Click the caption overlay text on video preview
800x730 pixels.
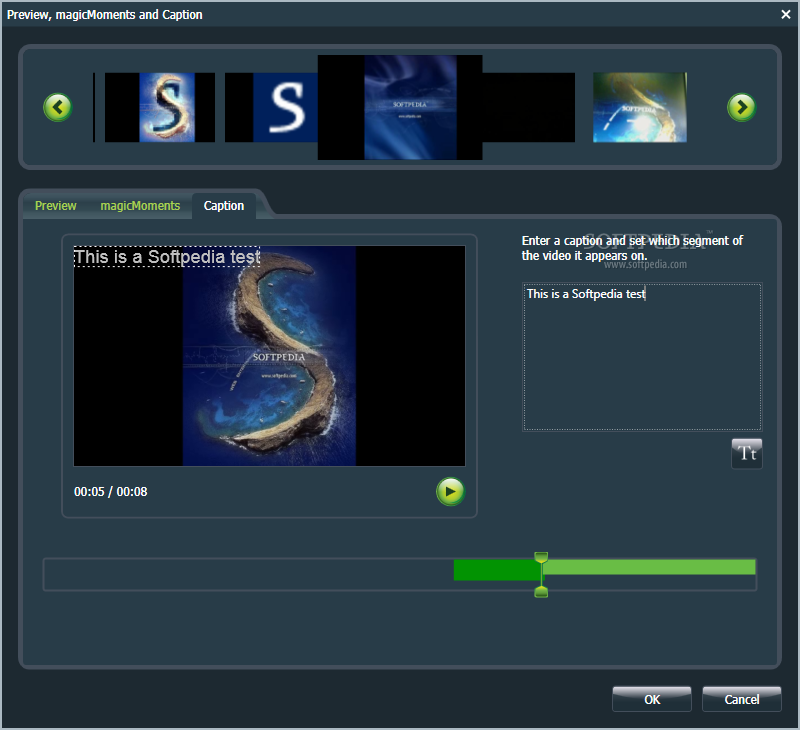click(x=167, y=257)
